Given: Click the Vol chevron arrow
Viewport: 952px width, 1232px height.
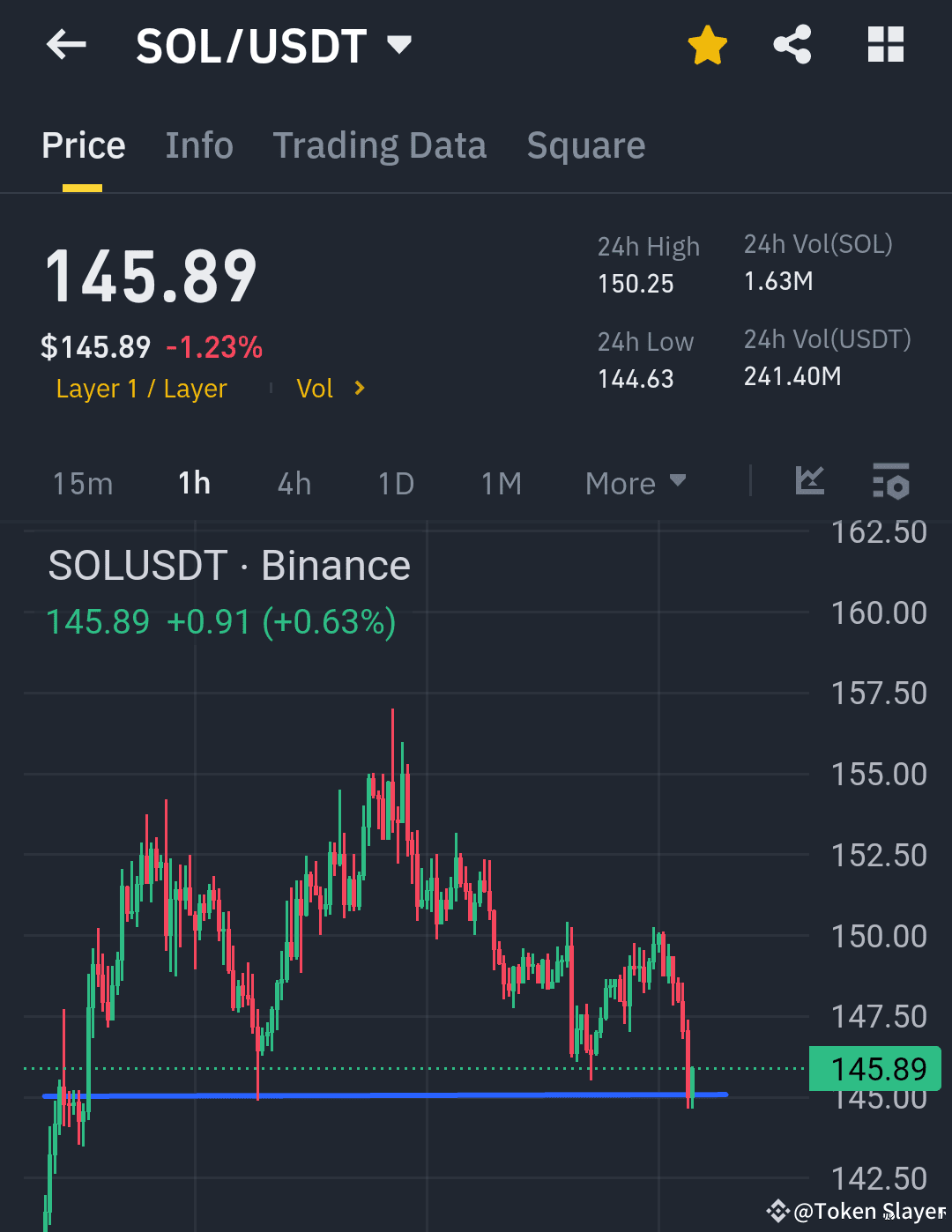Looking at the screenshot, I should click(360, 388).
